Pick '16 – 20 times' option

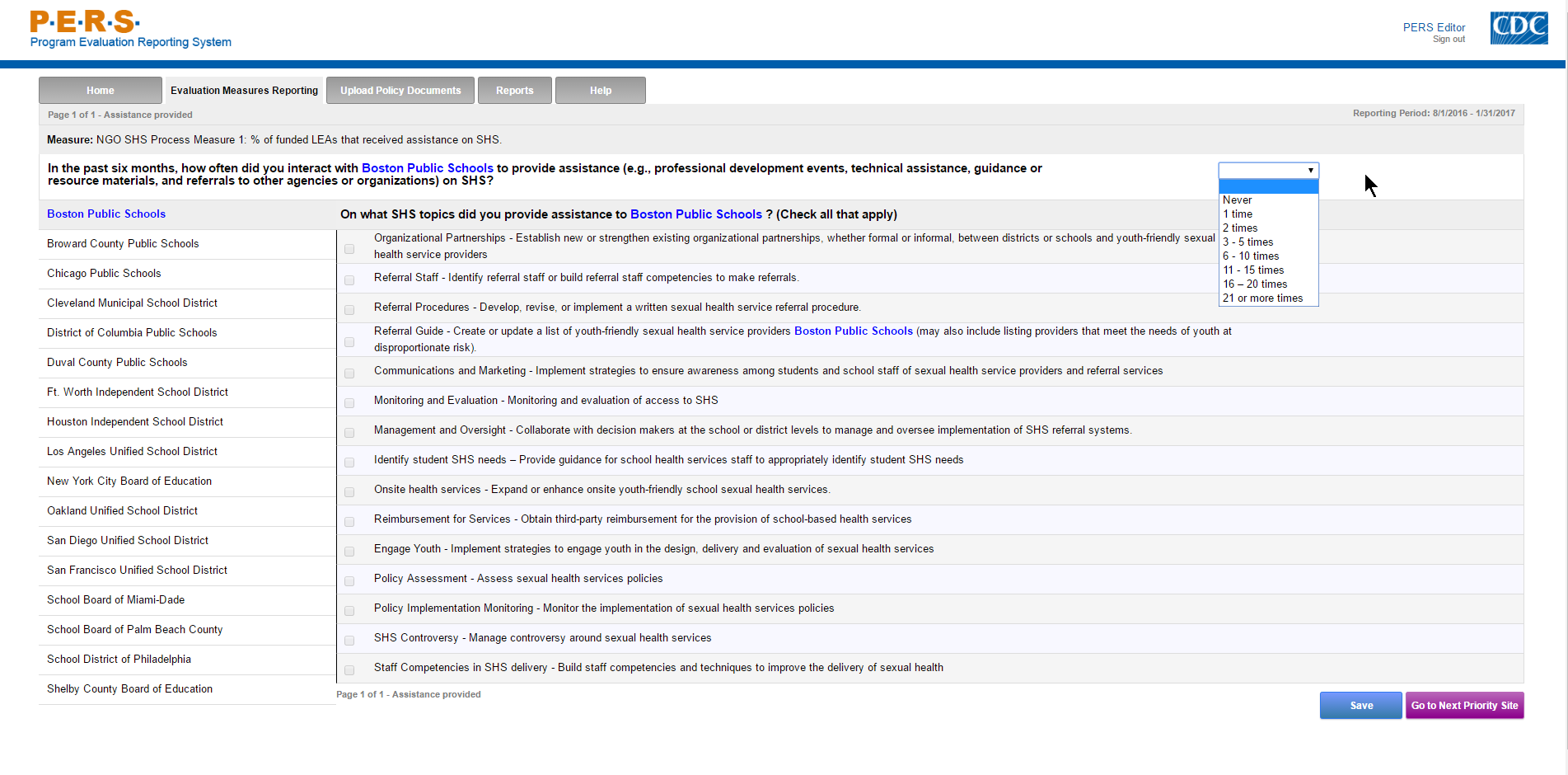pyautogui.click(x=1269, y=284)
